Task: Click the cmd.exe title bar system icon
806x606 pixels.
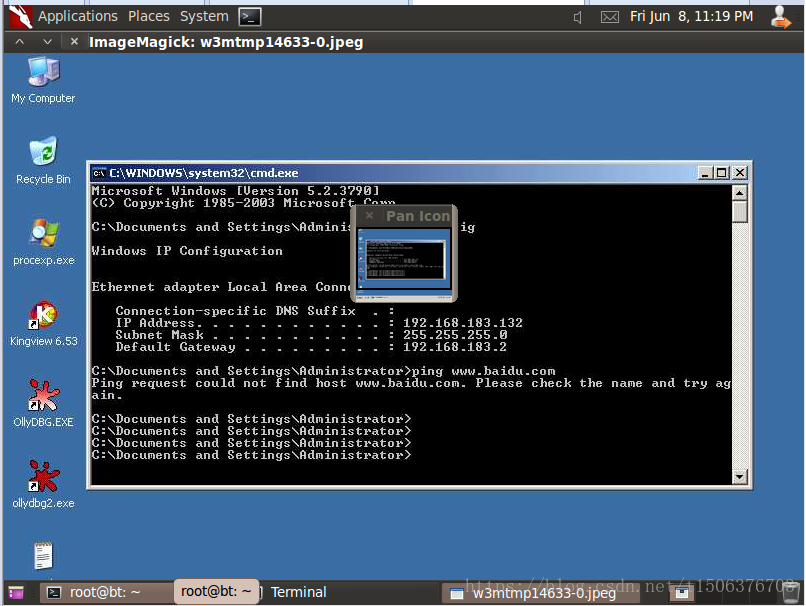Action: 99,173
